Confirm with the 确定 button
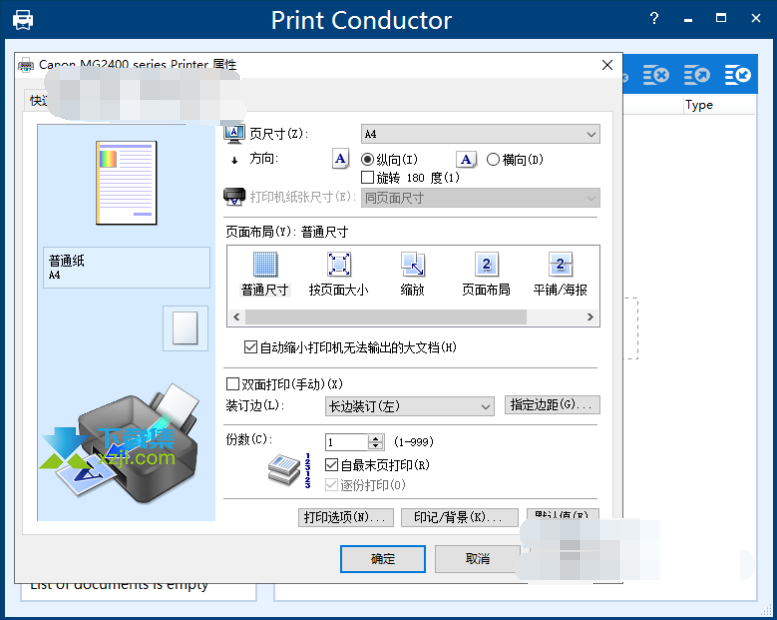Screen dimensions: 777x620 point(383,559)
